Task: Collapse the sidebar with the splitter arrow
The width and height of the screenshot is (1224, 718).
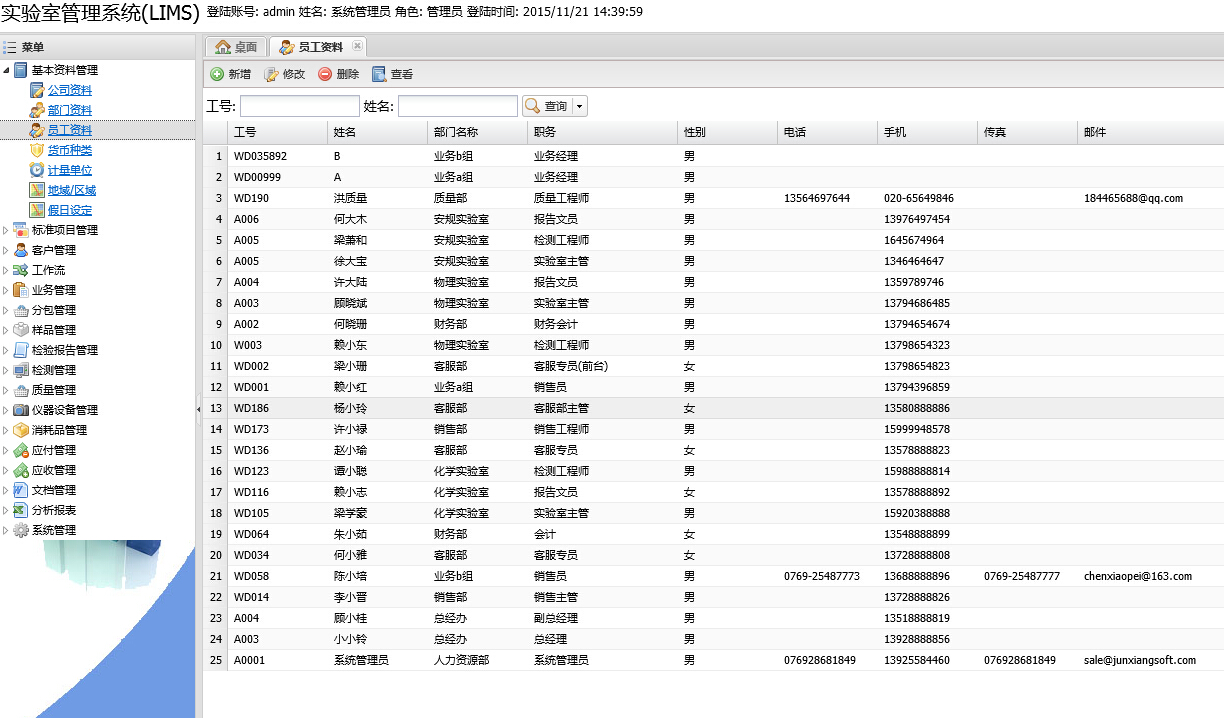Action: 198,408
